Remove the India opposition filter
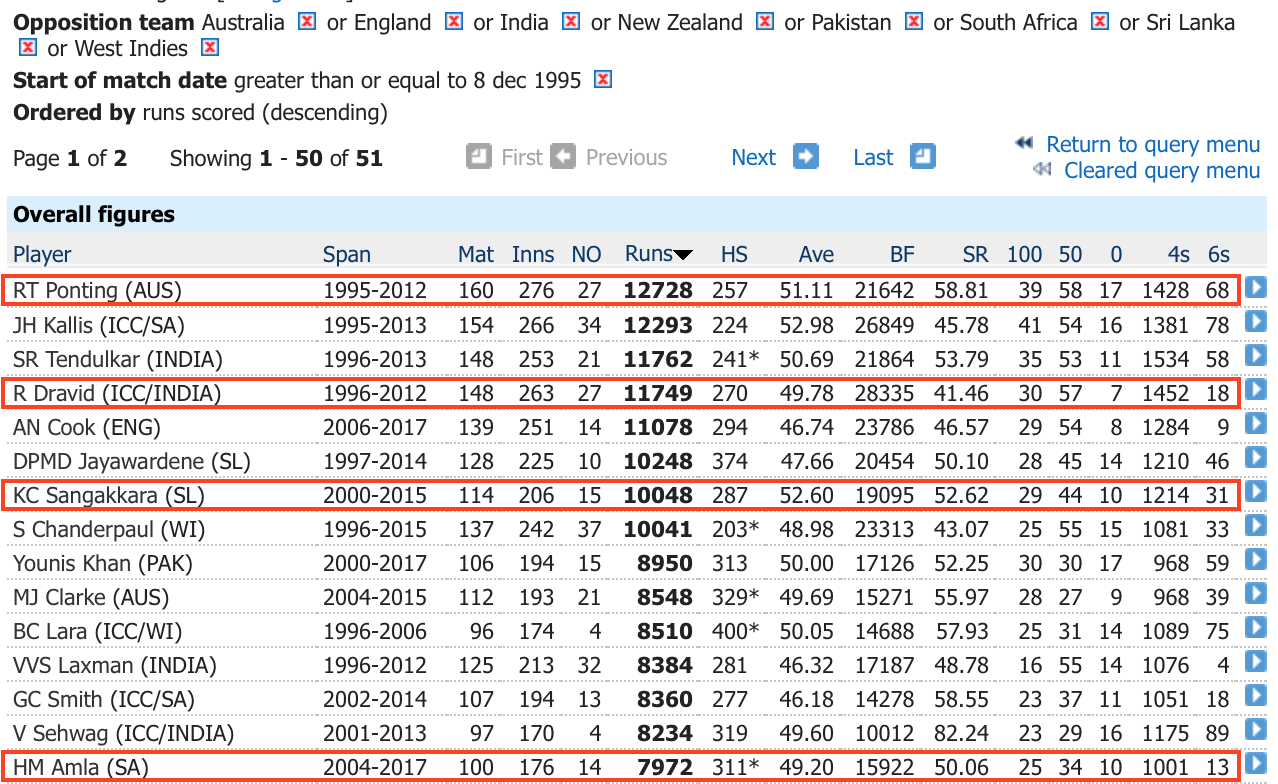 571,21
